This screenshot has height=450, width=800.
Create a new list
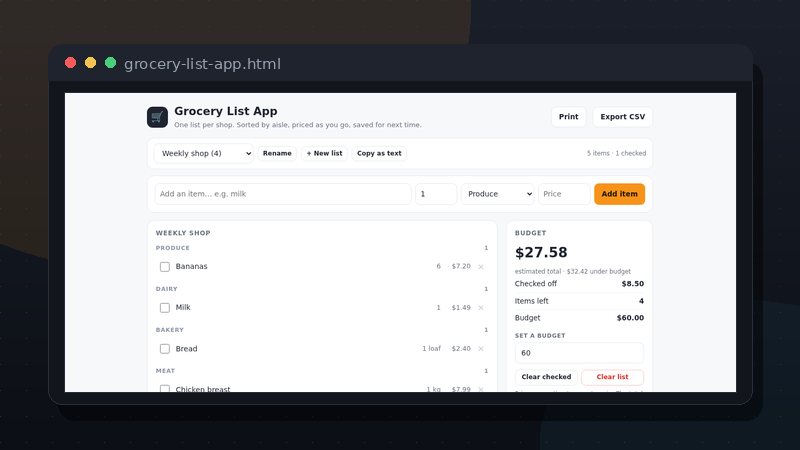(x=324, y=153)
